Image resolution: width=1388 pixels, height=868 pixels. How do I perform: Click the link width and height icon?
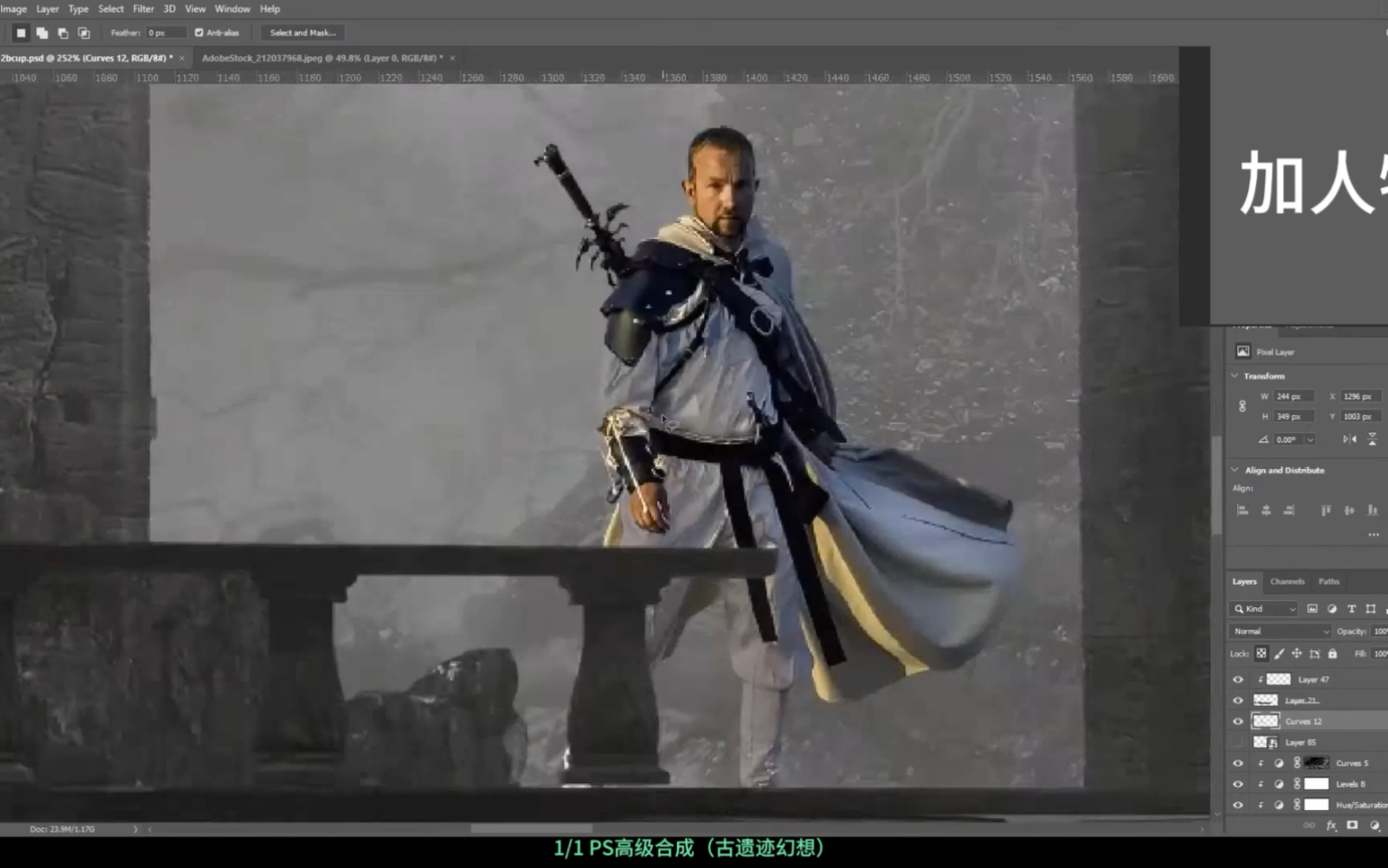(1243, 406)
